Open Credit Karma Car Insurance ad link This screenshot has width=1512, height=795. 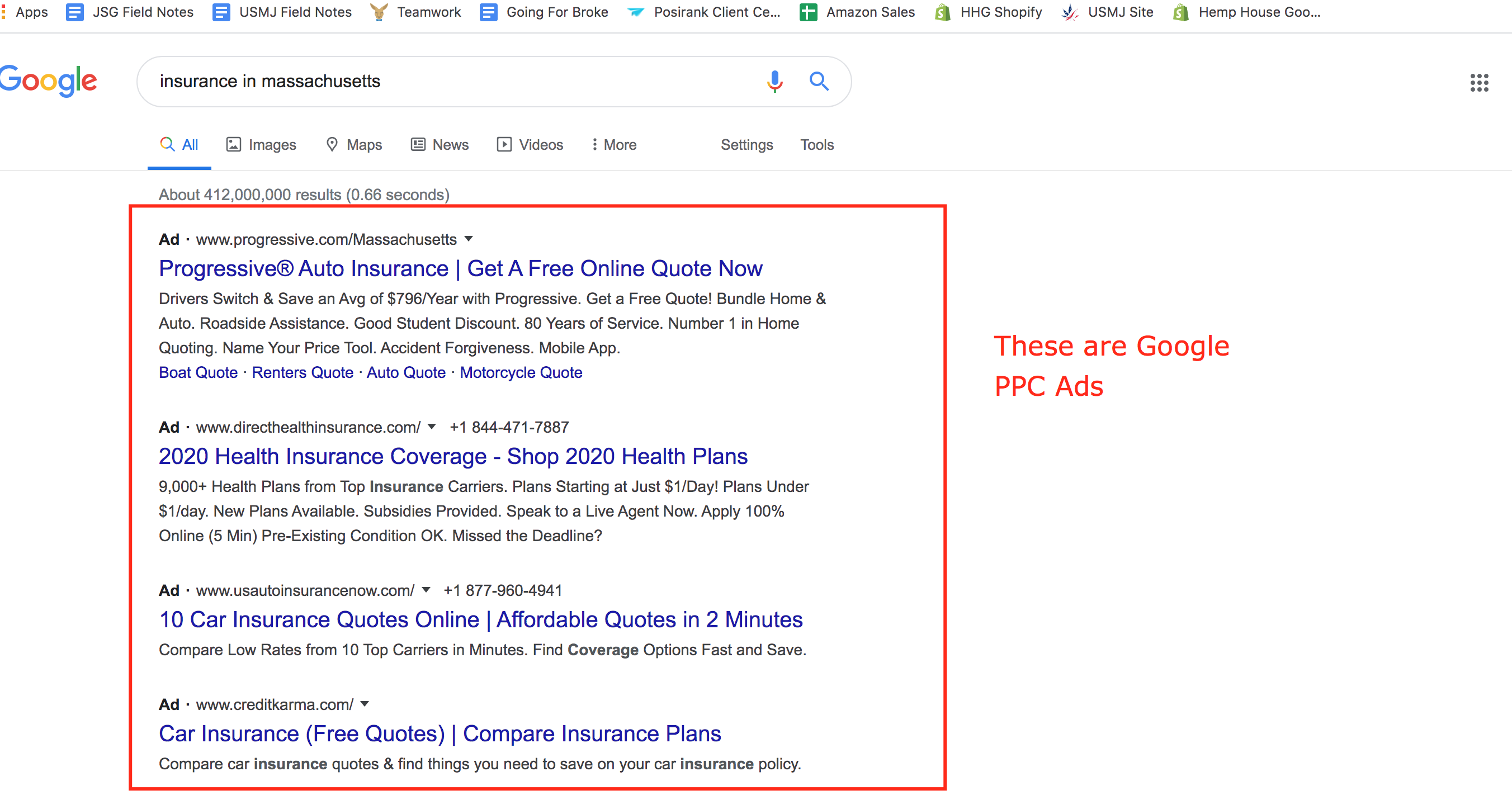[440, 734]
